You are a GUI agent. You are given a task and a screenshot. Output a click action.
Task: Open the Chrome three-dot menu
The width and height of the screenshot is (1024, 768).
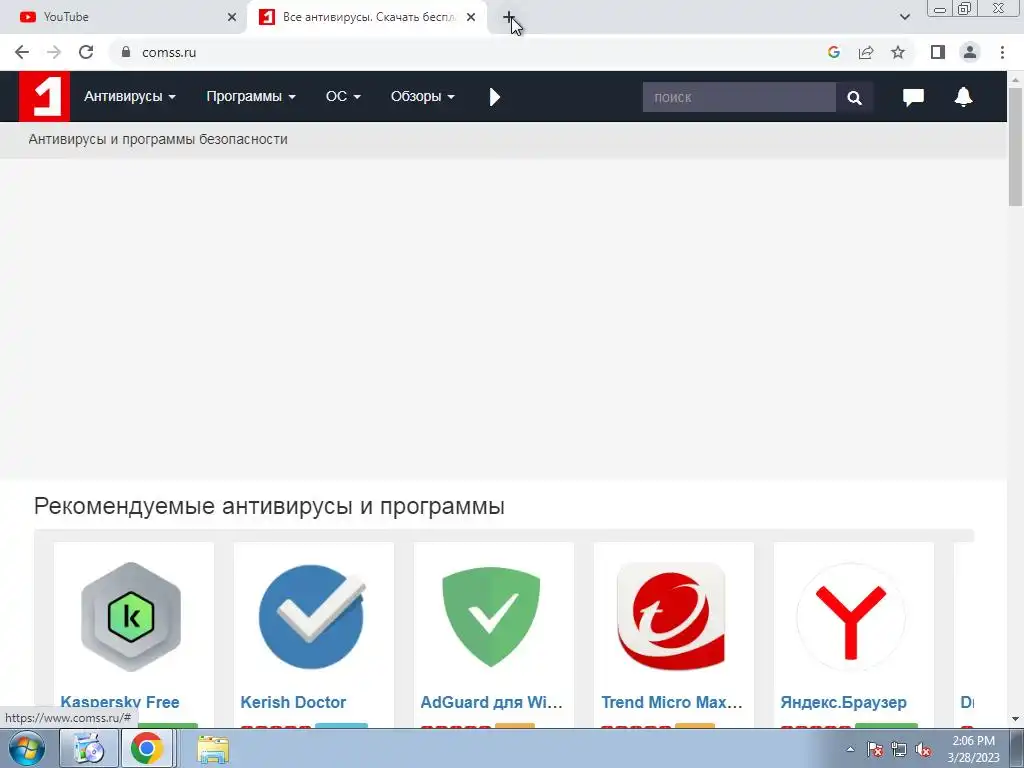[1002, 52]
